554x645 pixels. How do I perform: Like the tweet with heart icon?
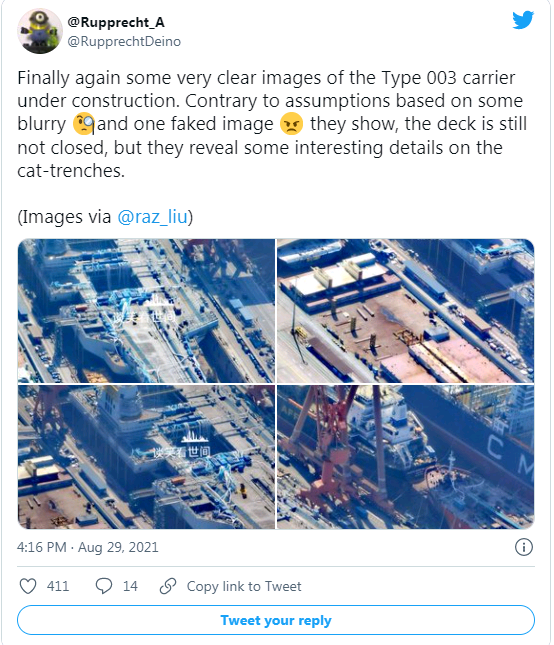(x=28, y=586)
